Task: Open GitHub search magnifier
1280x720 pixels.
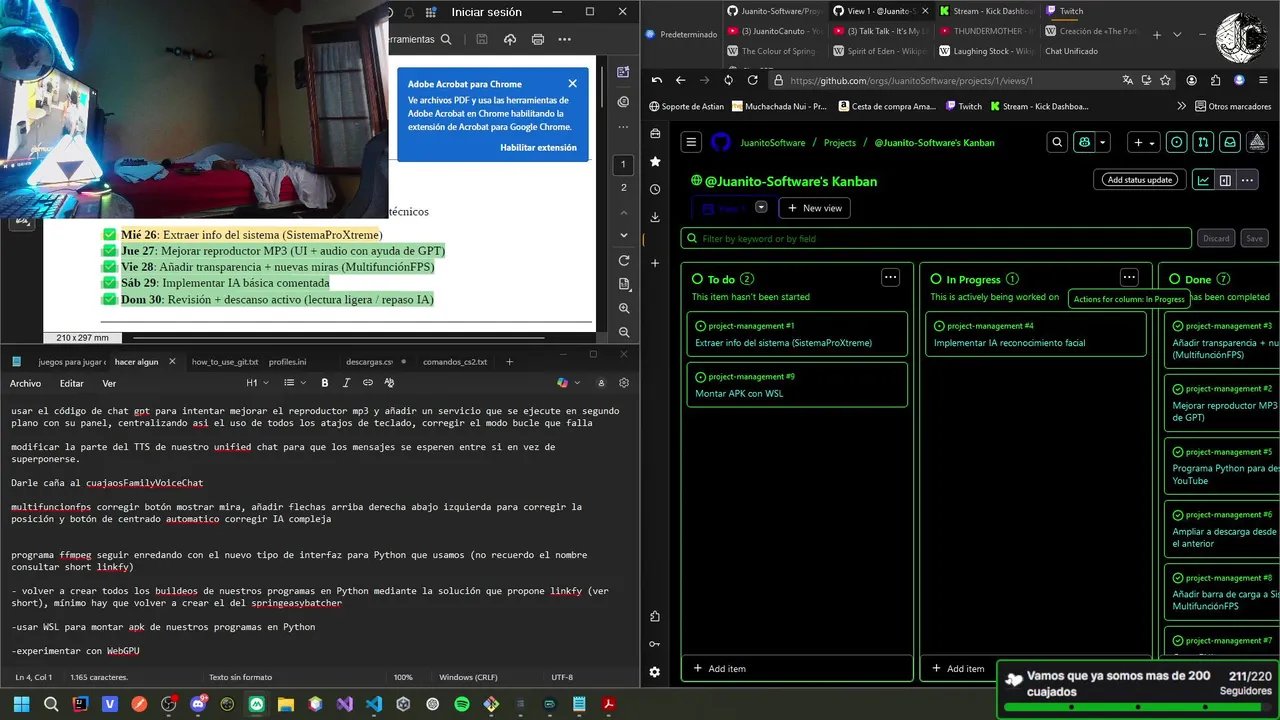Action: (x=1057, y=143)
